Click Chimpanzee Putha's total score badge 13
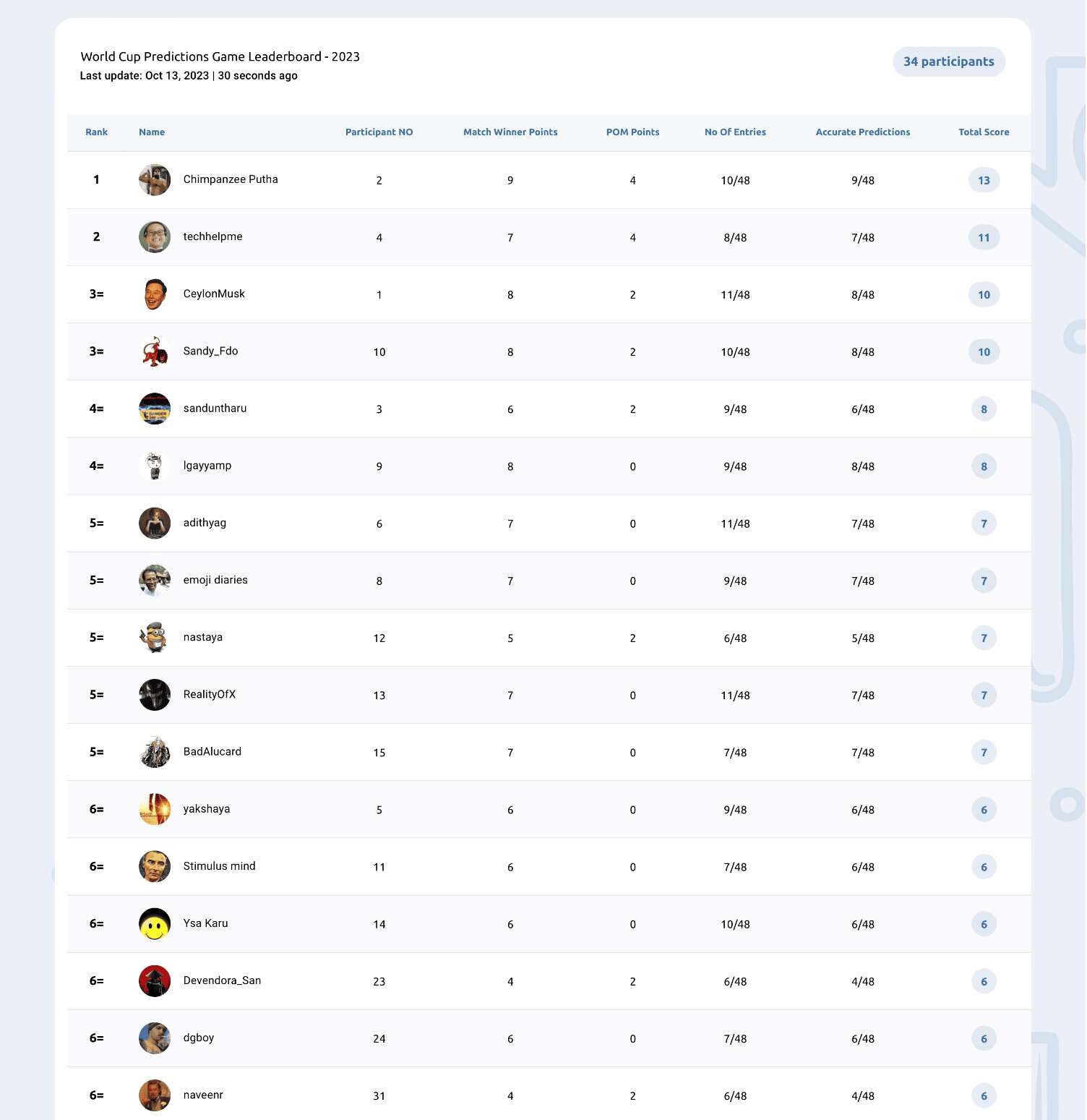Viewport: 1087px width, 1120px height. (984, 180)
